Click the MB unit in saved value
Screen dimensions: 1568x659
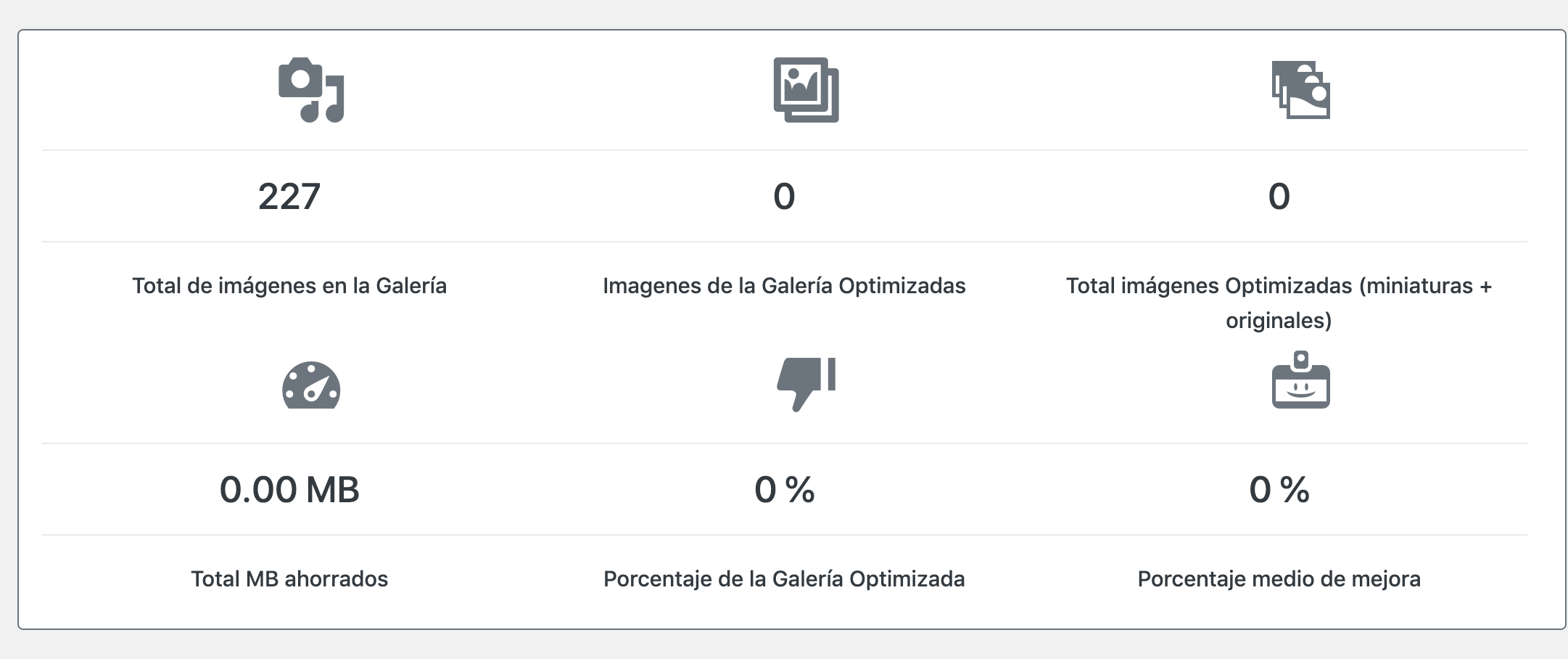332,490
